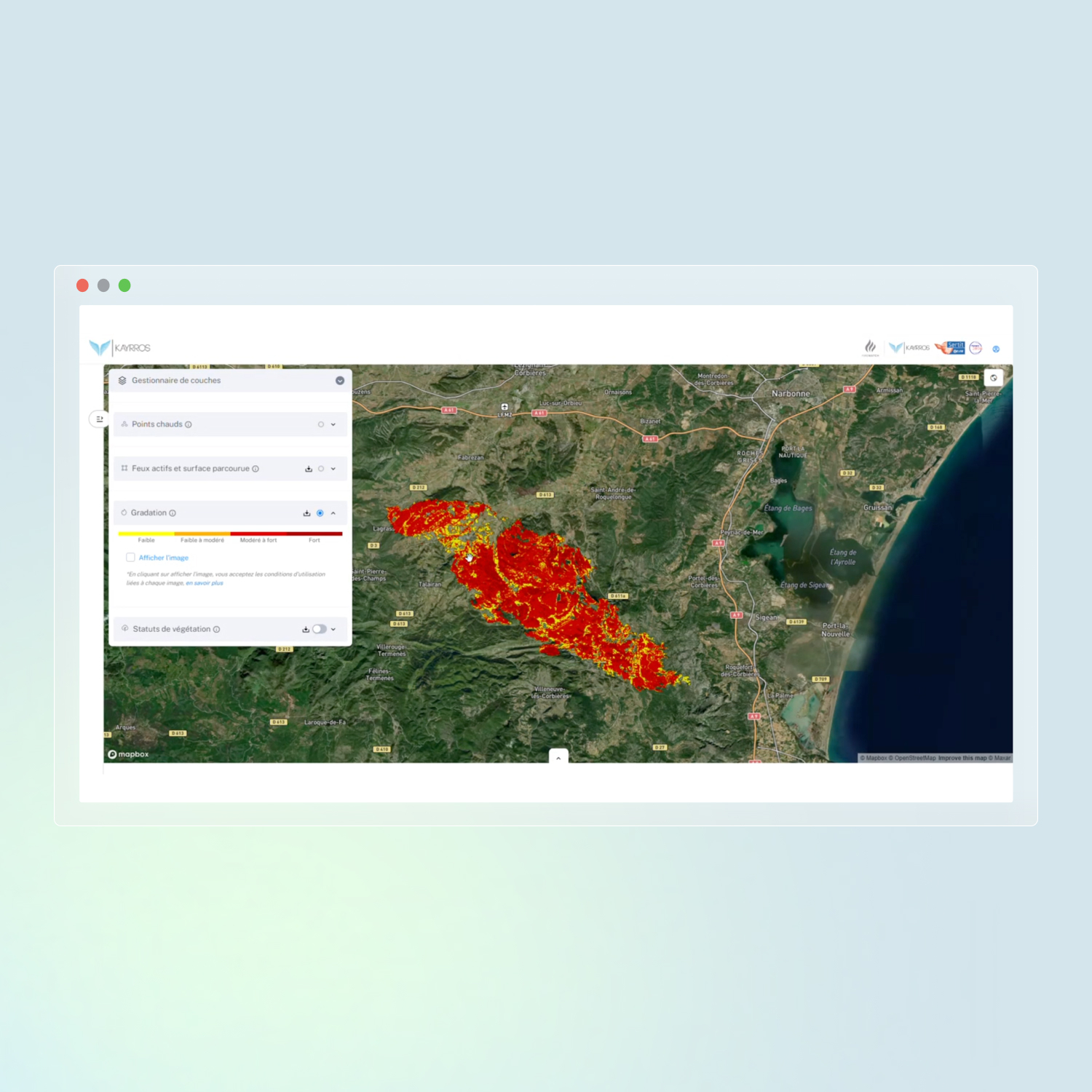Click the Kayrros logo at top left
Viewport: 1092px width, 1092px height.
[x=120, y=348]
